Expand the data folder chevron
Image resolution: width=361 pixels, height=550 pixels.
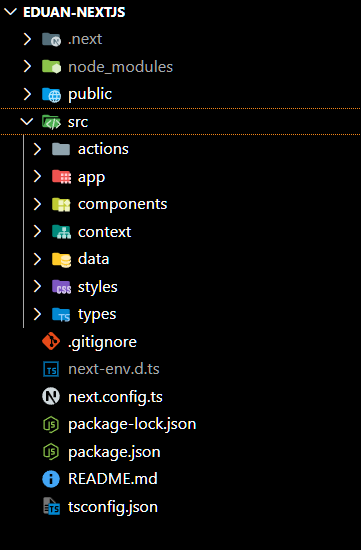point(37,259)
